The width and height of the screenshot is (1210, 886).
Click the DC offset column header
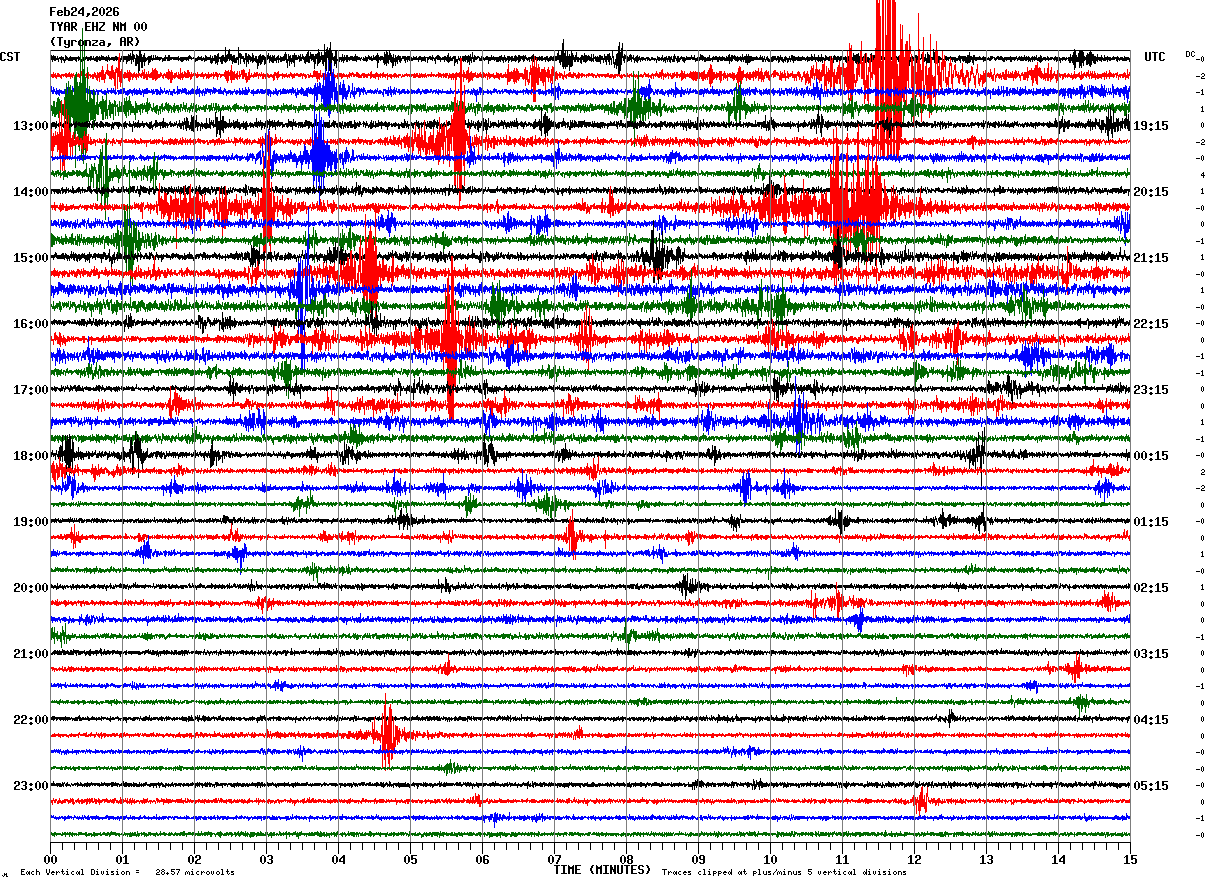pyautogui.click(x=1190, y=54)
